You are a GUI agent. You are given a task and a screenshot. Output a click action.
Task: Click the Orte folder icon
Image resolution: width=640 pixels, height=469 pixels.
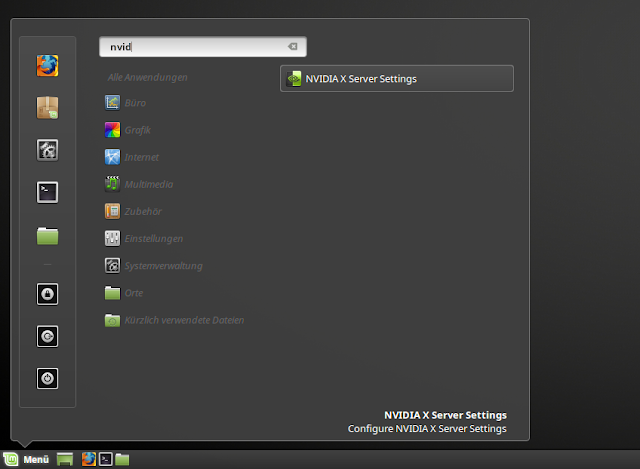click(112, 293)
